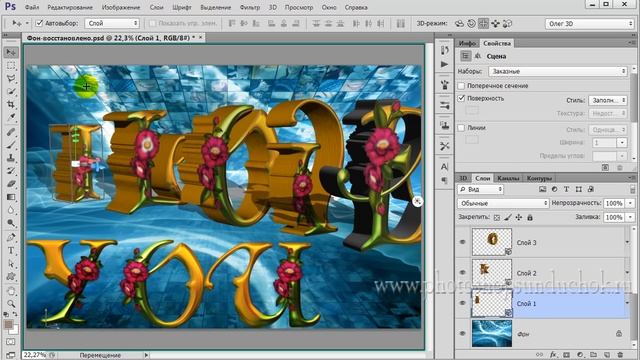Click the background color swatch
Viewport: 640px width, 360px height.
[15, 330]
